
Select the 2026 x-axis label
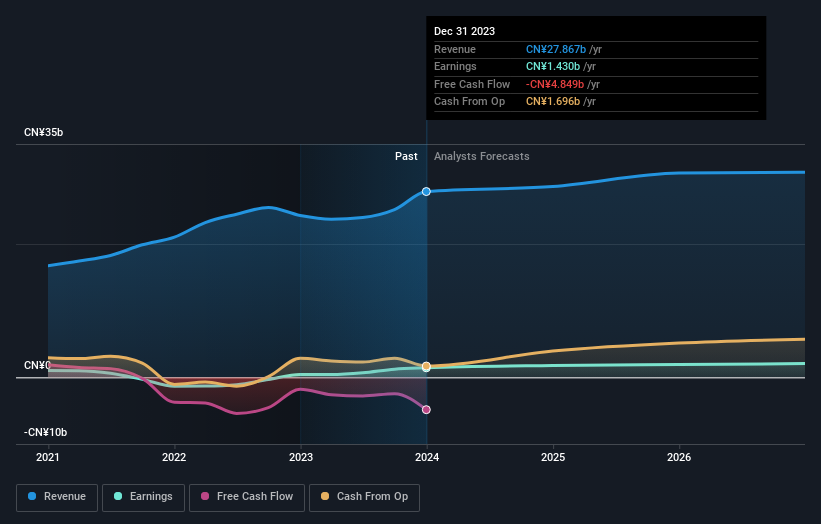coord(679,457)
